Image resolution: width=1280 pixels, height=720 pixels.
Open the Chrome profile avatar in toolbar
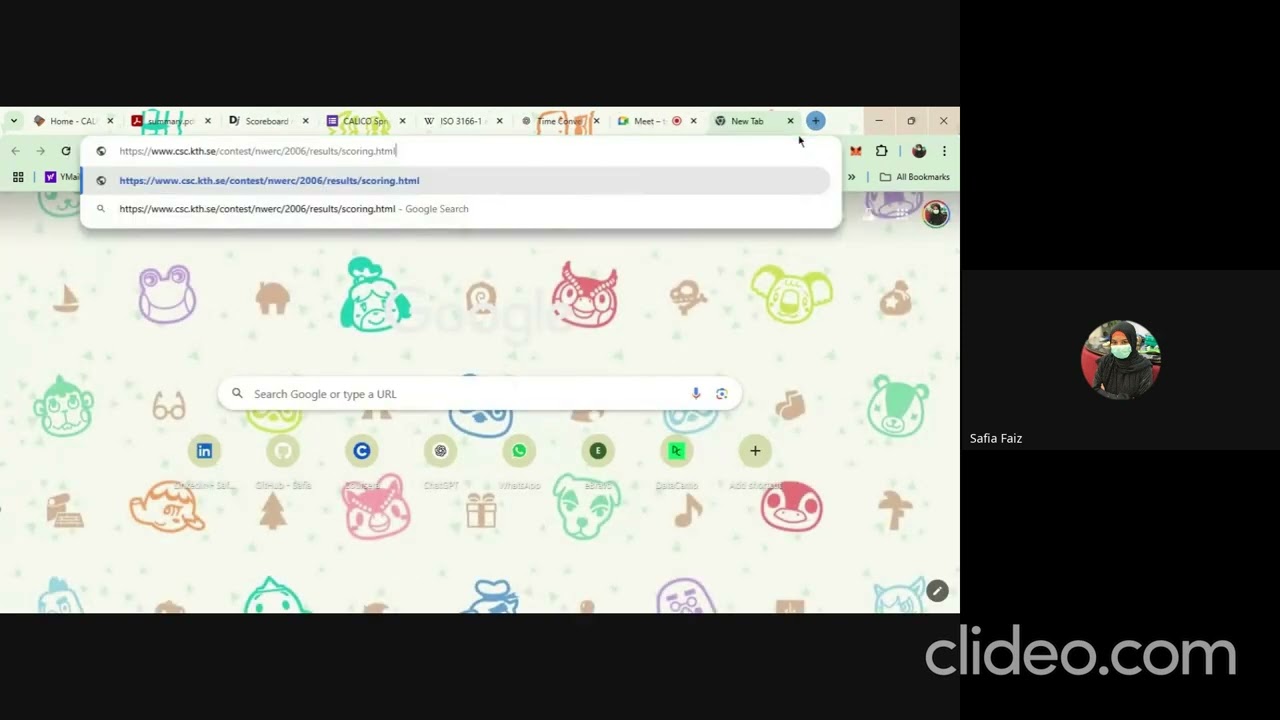tap(919, 151)
